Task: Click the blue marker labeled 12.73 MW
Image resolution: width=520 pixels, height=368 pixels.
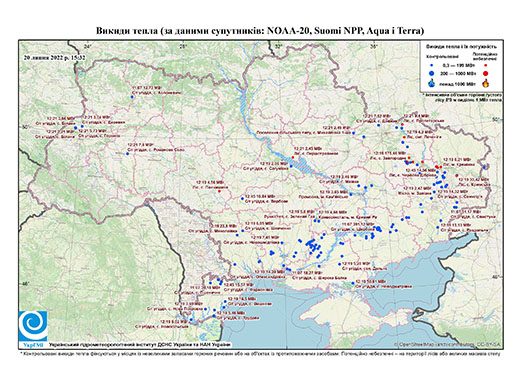Action: coord(132,97)
